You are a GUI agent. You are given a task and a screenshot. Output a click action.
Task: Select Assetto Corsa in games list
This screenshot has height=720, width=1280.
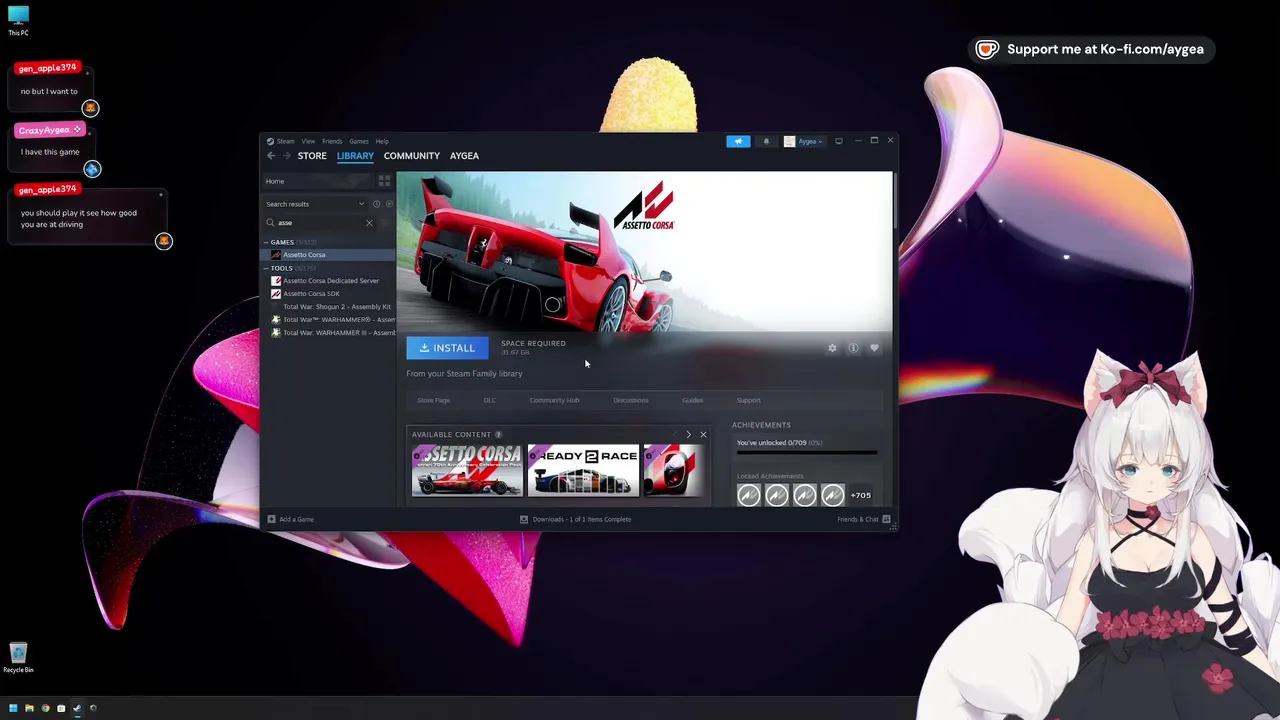point(329,255)
